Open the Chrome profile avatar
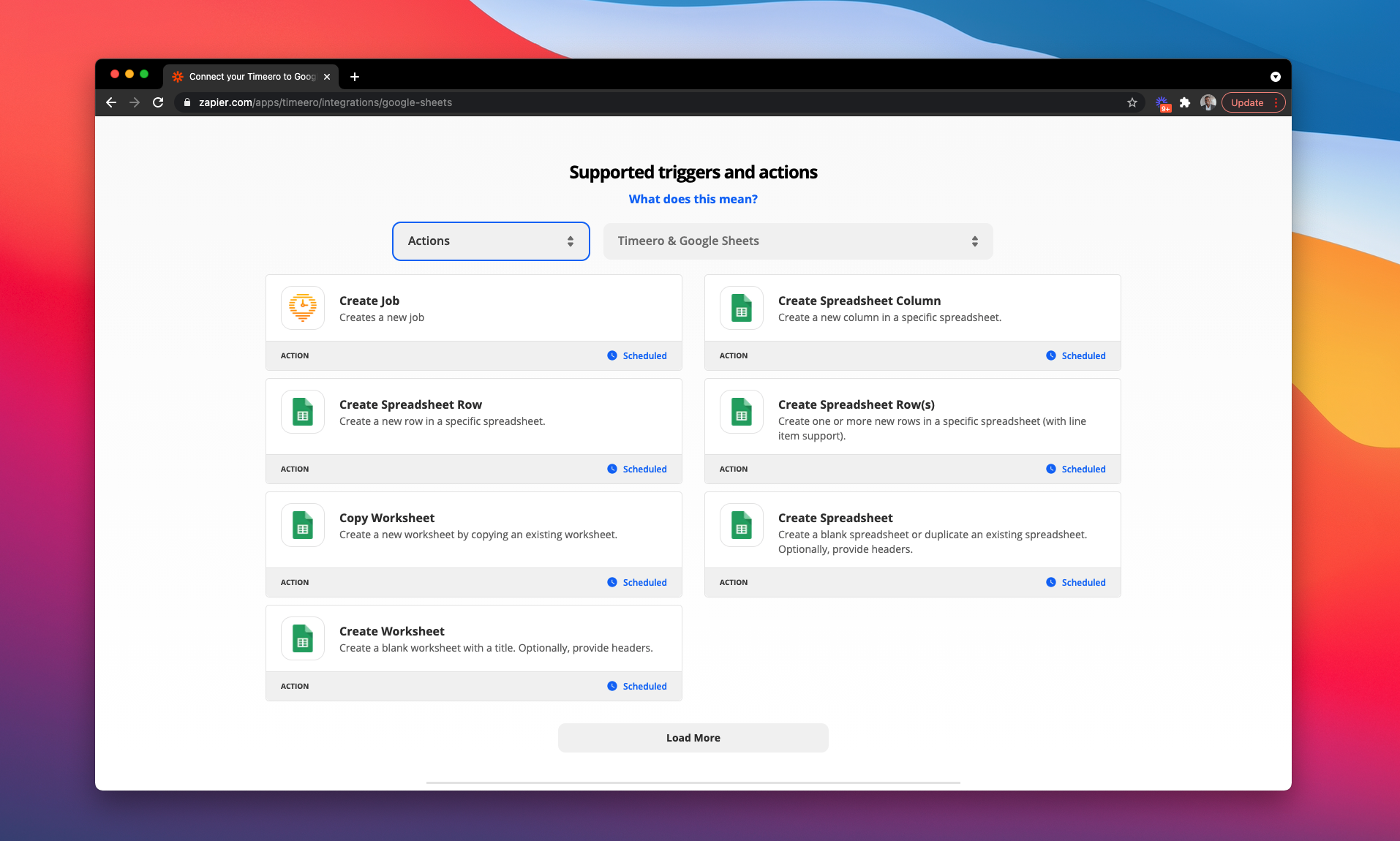This screenshot has height=841, width=1400. 1208,102
